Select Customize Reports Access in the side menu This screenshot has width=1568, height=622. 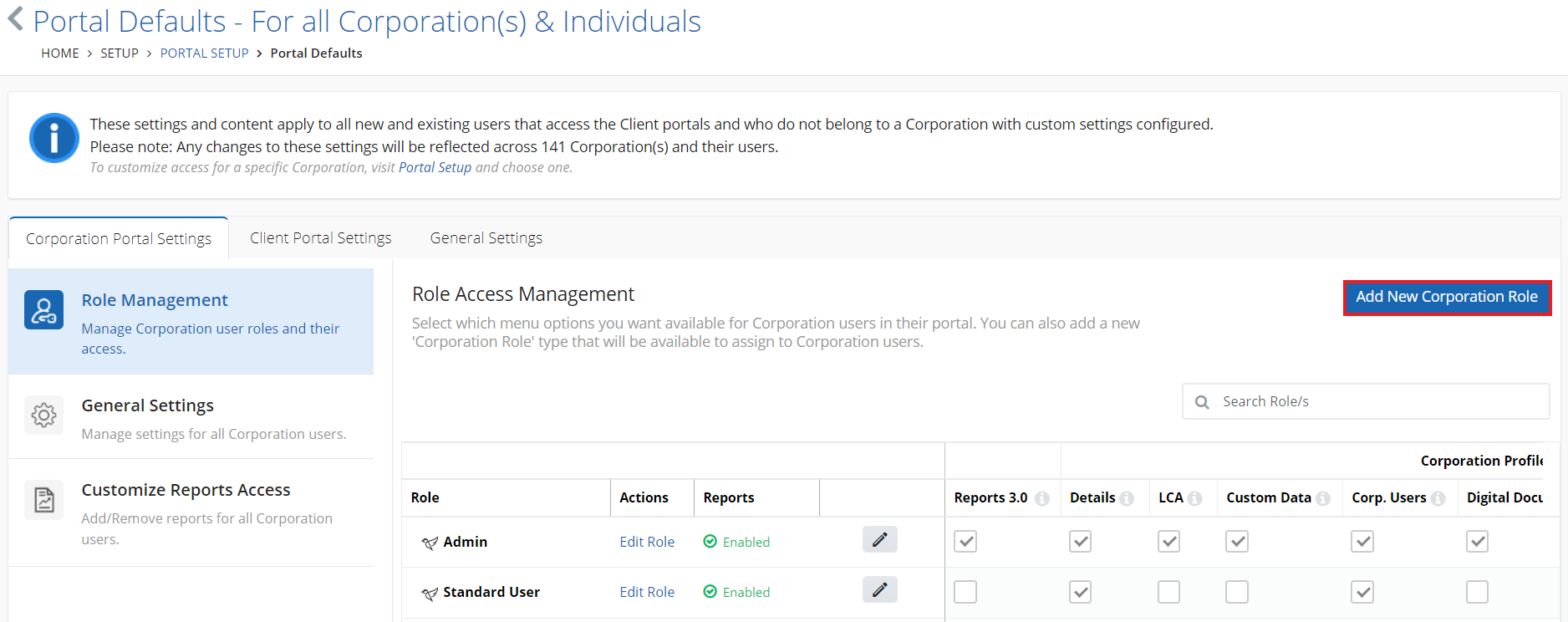pos(191,512)
